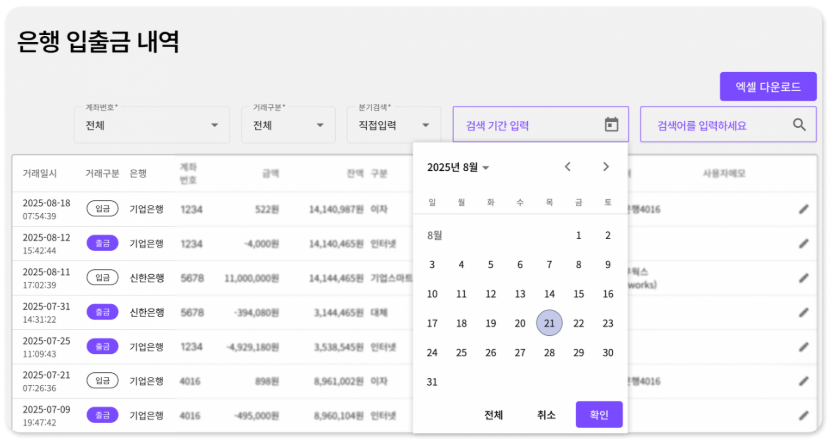This screenshot has height=440, width=837.
Task: Select day 23 in calendar
Action: click(x=608, y=323)
